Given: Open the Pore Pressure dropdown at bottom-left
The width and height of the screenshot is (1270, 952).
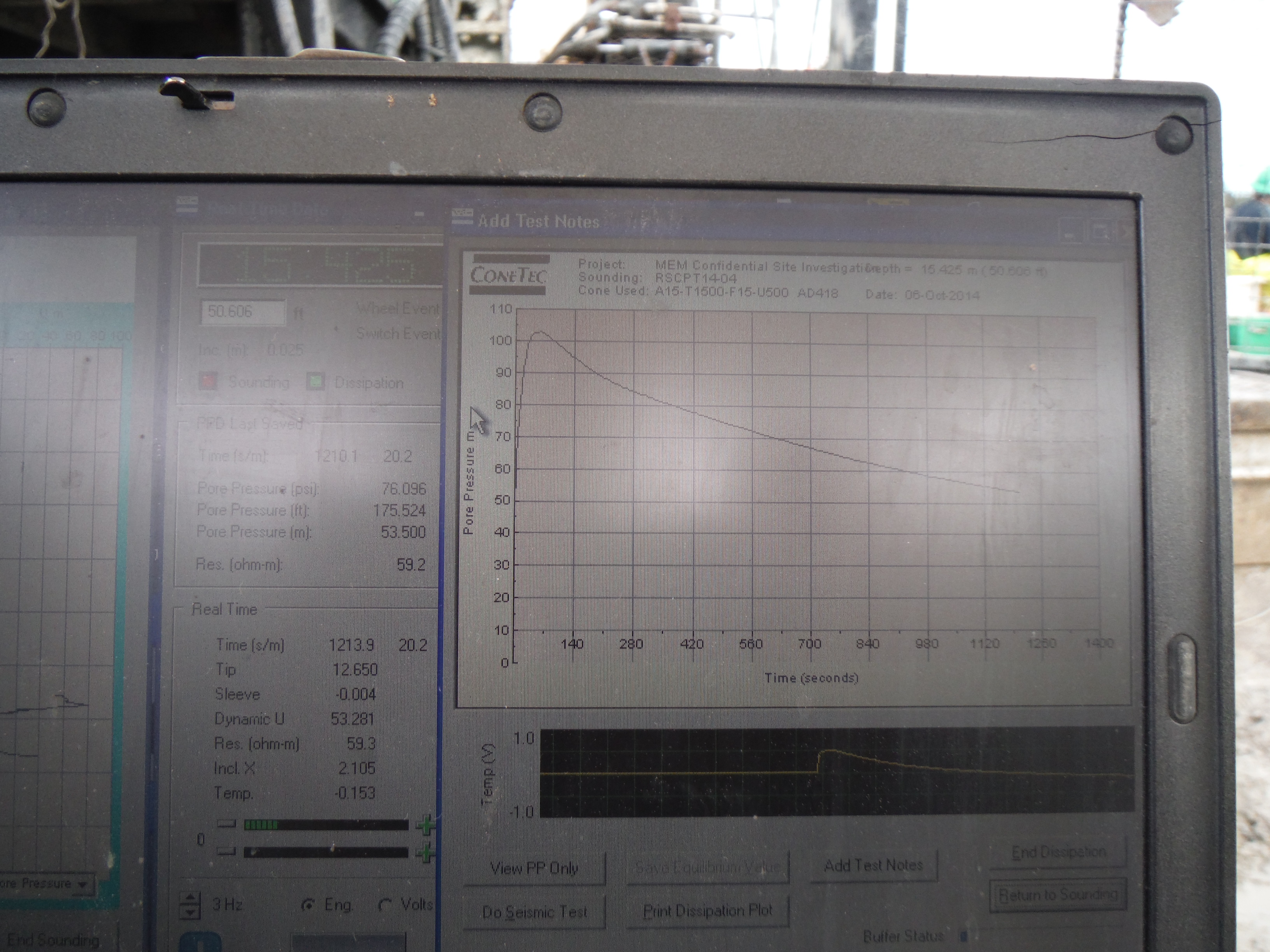Looking at the screenshot, I should click(82, 884).
